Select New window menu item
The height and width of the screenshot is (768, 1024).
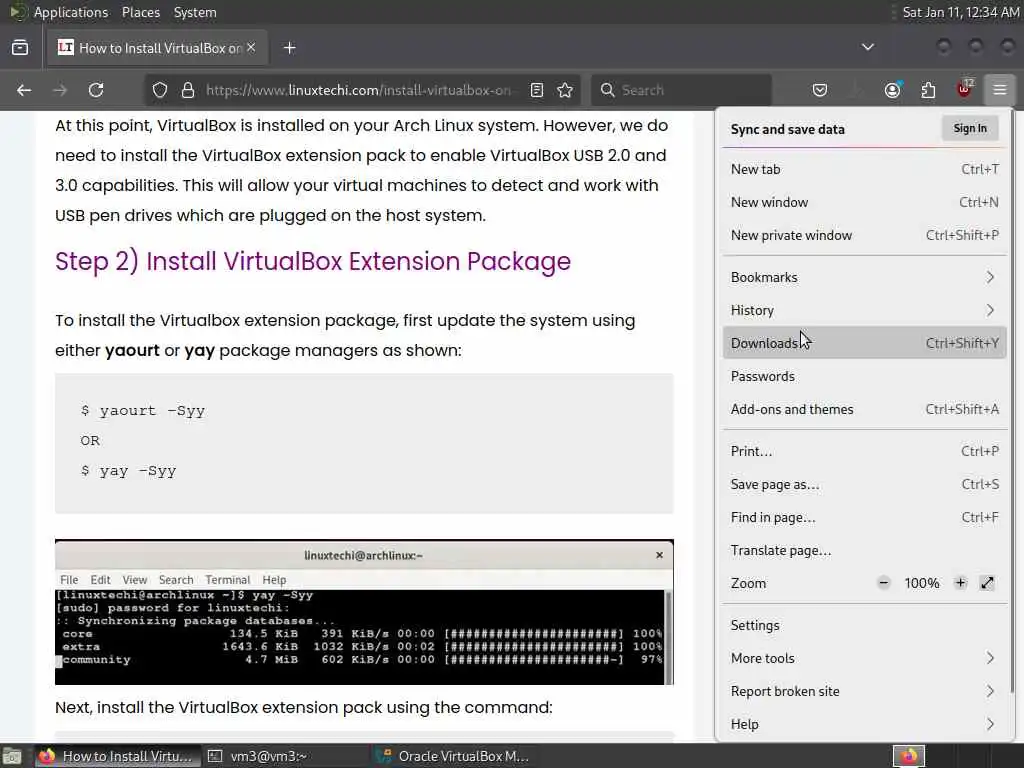864,202
